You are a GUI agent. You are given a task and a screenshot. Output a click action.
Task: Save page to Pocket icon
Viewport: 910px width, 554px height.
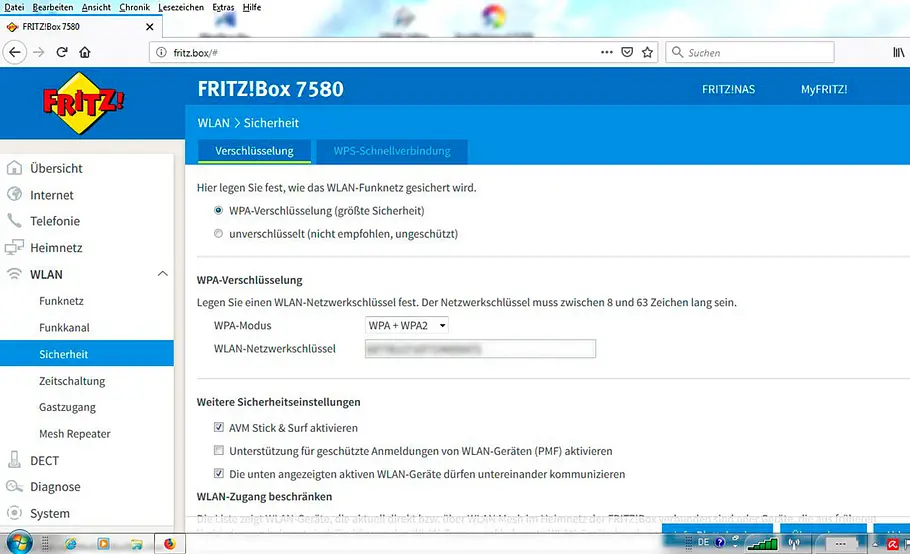pos(627,52)
